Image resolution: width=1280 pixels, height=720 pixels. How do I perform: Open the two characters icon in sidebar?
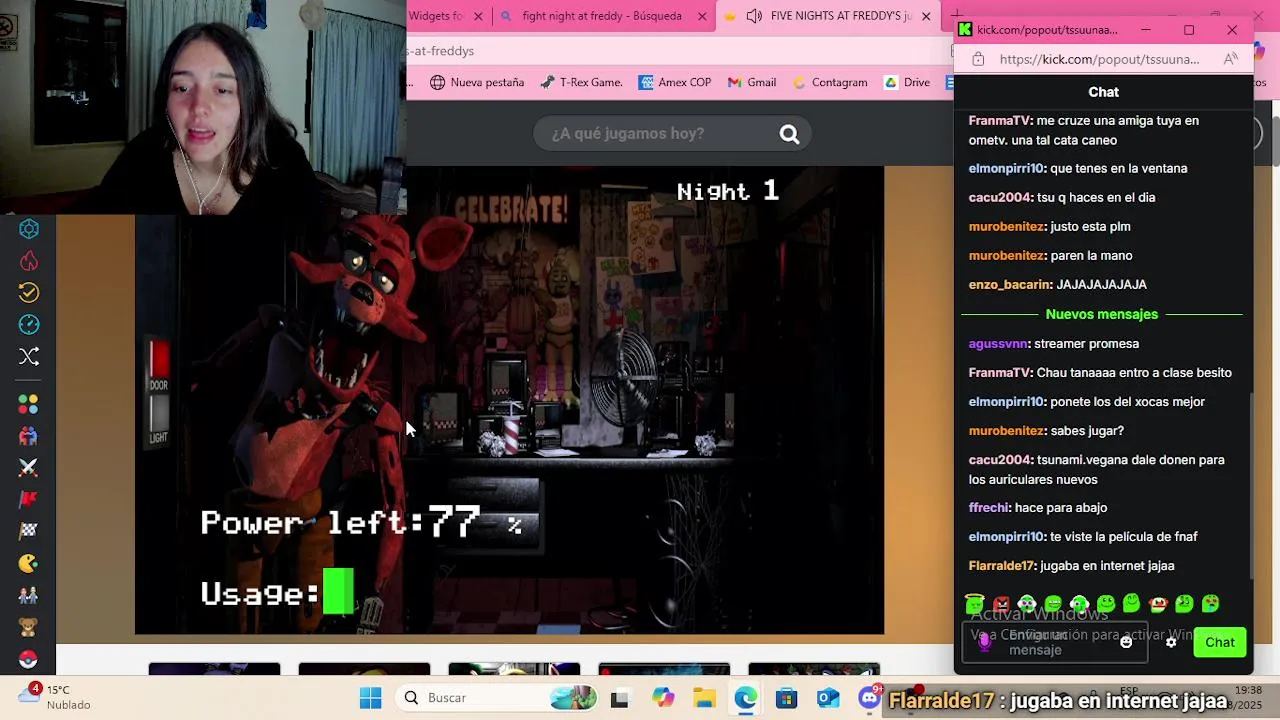(x=29, y=596)
